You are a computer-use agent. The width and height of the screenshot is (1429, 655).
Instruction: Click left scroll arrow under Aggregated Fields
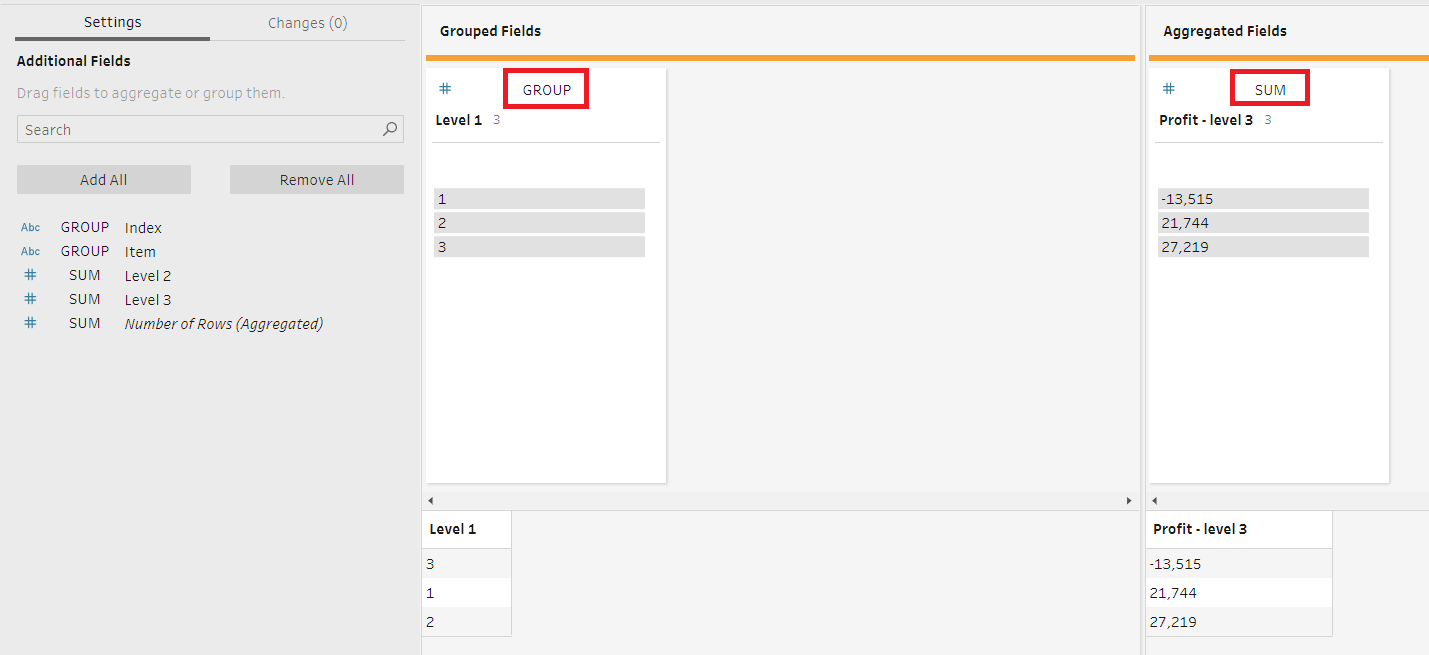tap(1154, 500)
